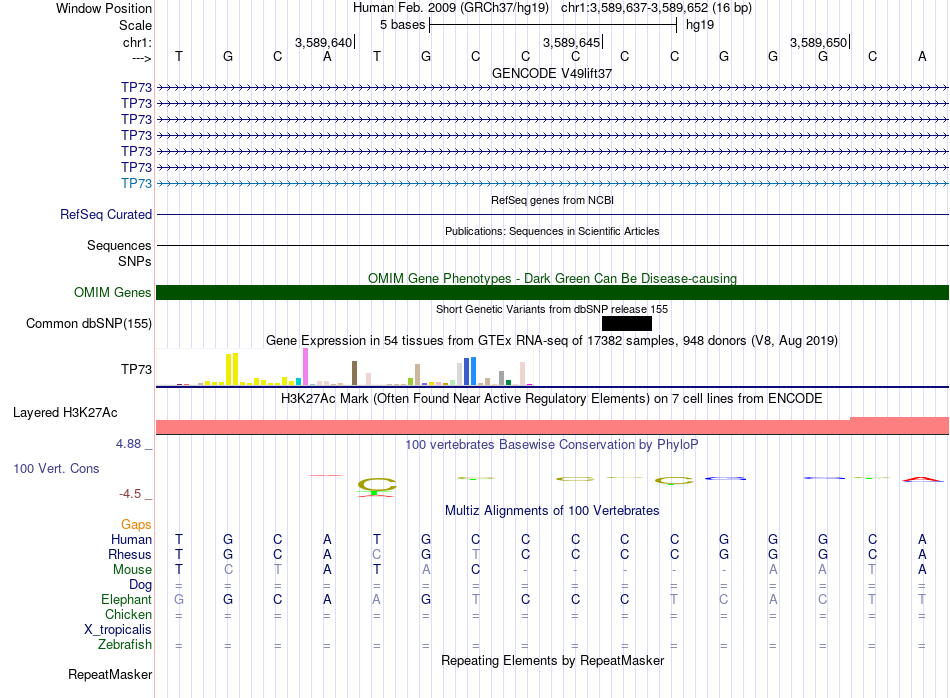Viewport: 950px width, 698px height.
Task: Click the Chicken species alignment label
Action: pyautogui.click(x=128, y=614)
